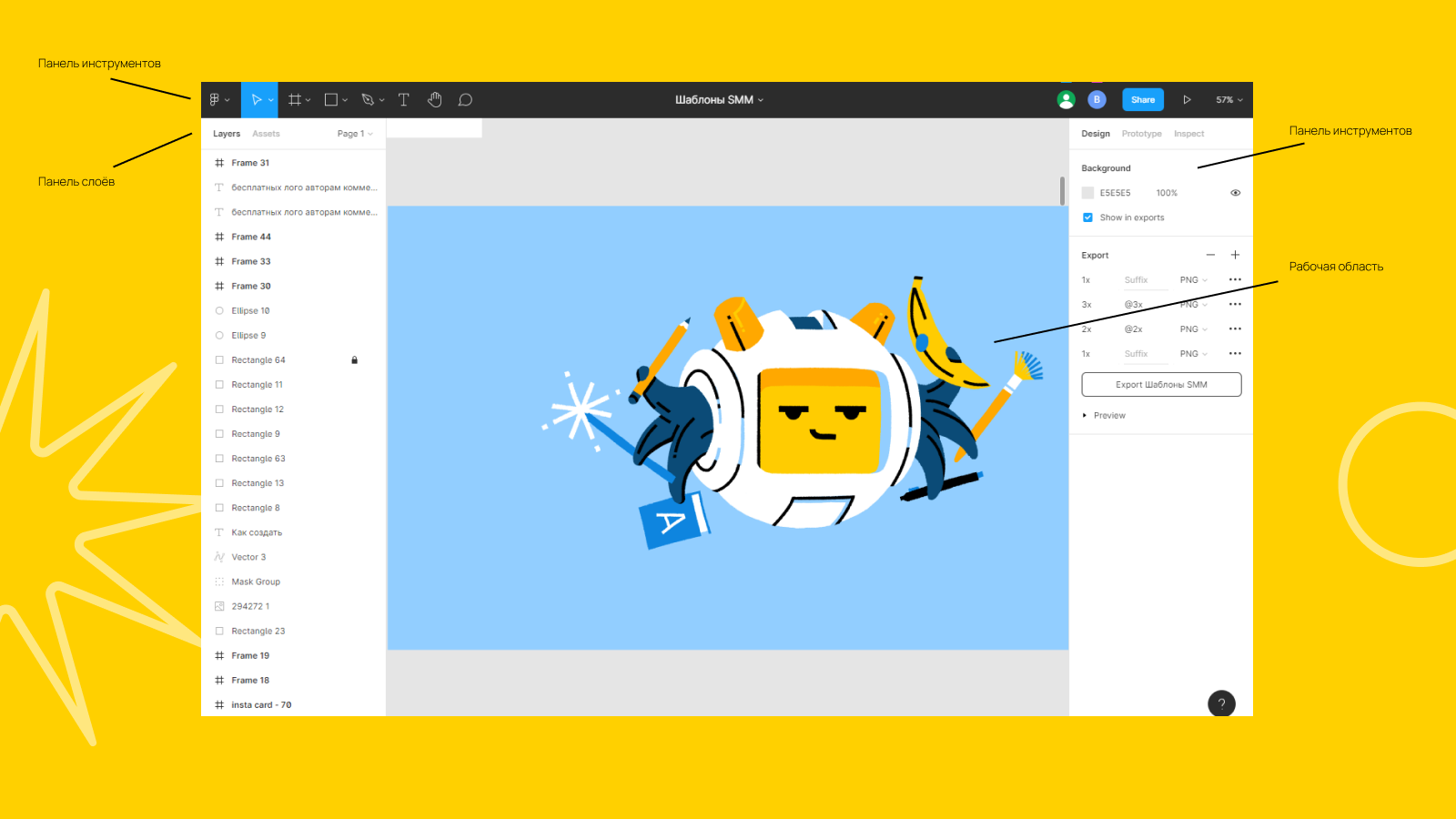This screenshot has width=1456, height=819.
Task: Select the Rectangle shape tool
Action: click(331, 100)
